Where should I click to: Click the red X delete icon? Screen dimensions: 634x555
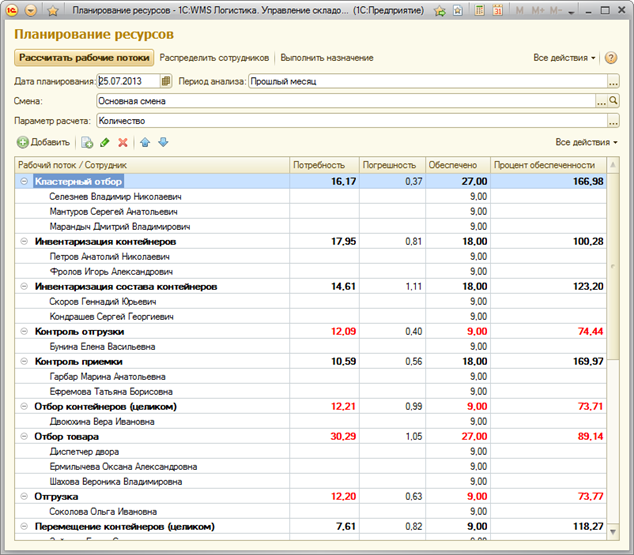point(123,143)
